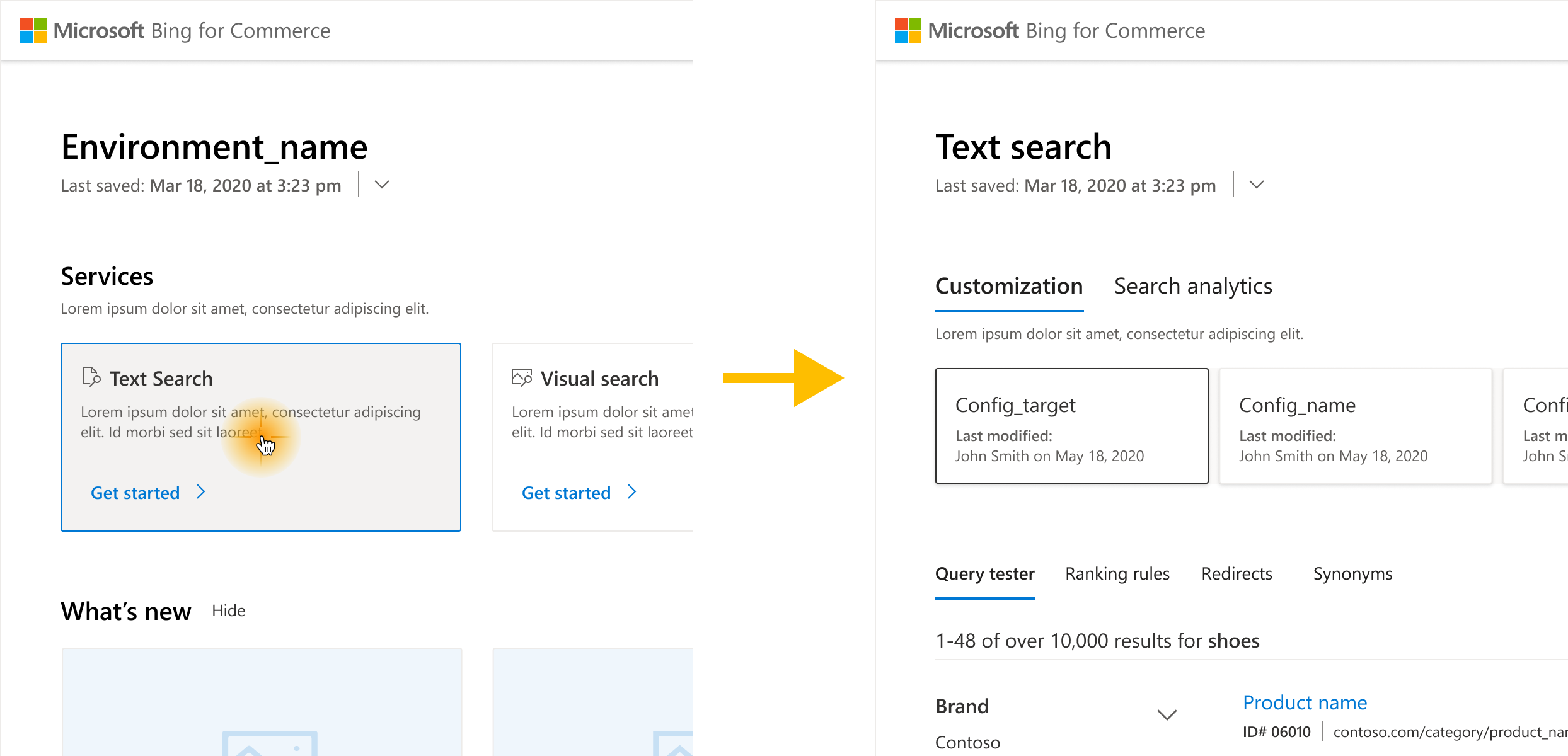Click Microsoft Bing for Commerce title in left panel
This screenshot has width=1568, height=756.
point(192,30)
